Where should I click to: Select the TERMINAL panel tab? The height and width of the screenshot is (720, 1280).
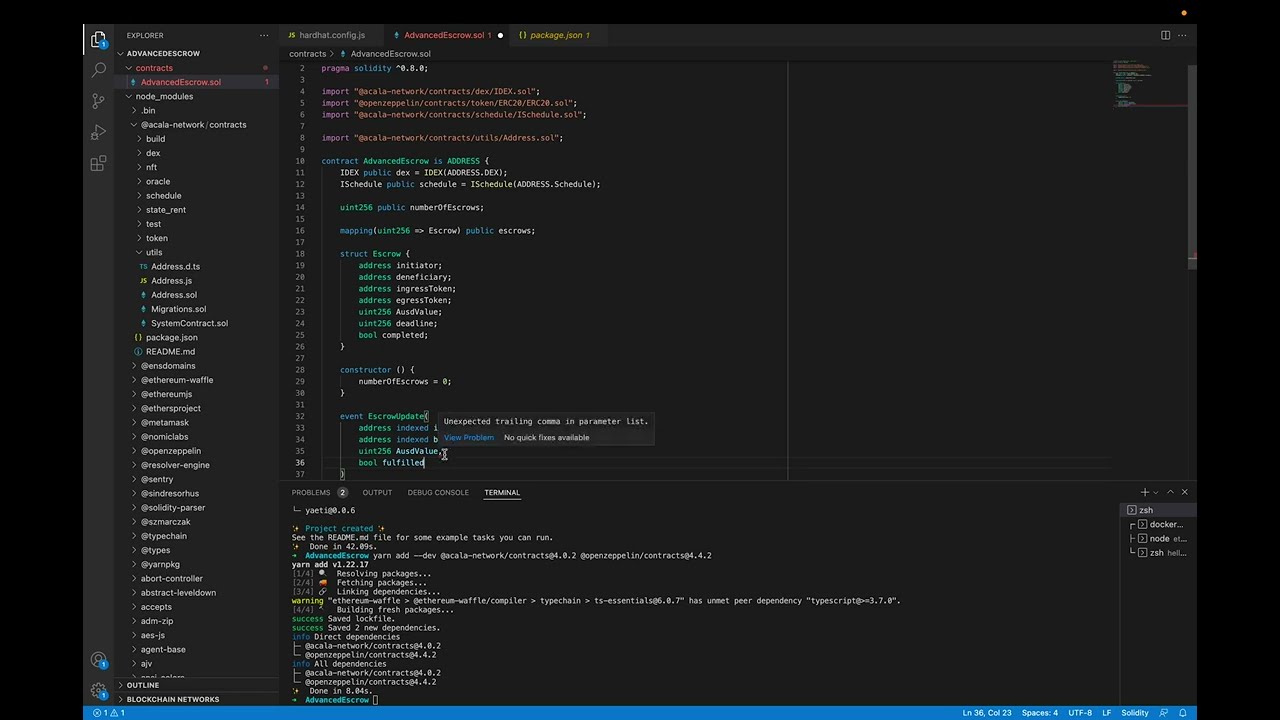click(x=502, y=492)
